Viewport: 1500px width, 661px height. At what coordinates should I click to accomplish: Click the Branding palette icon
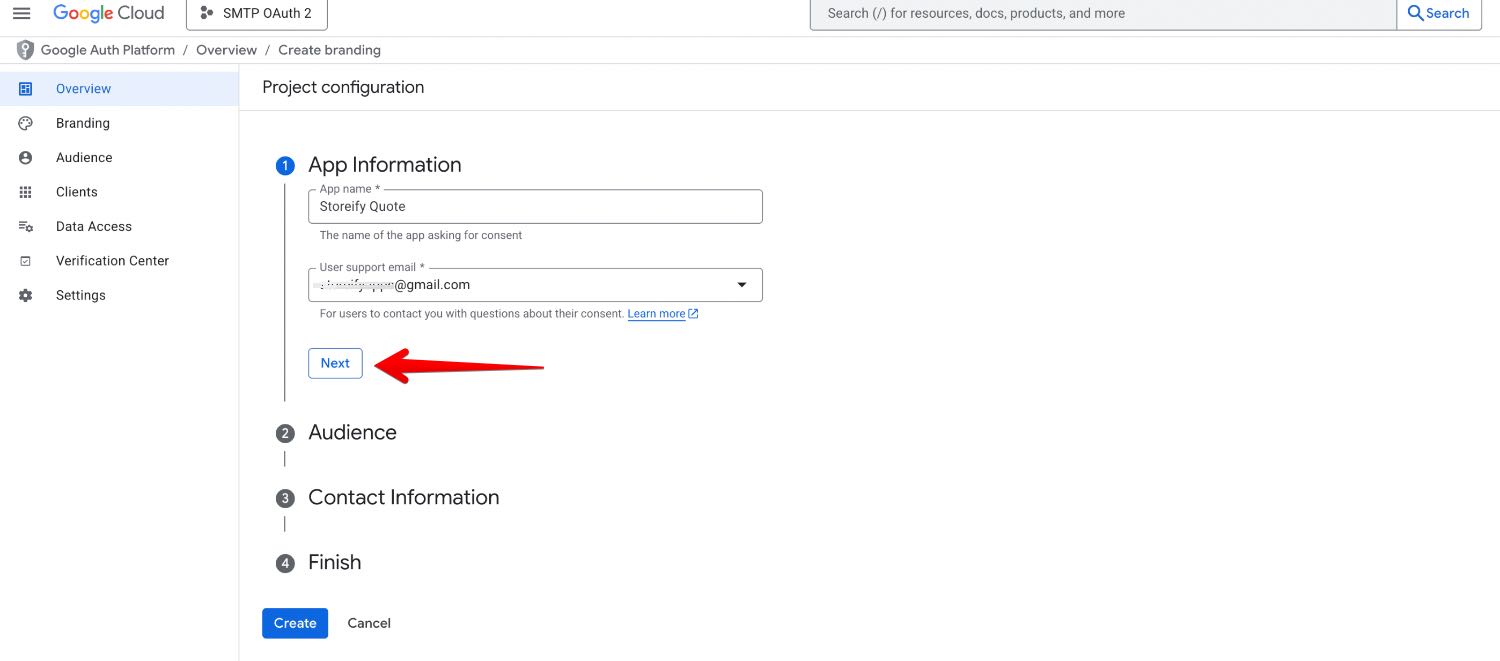(26, 123)
